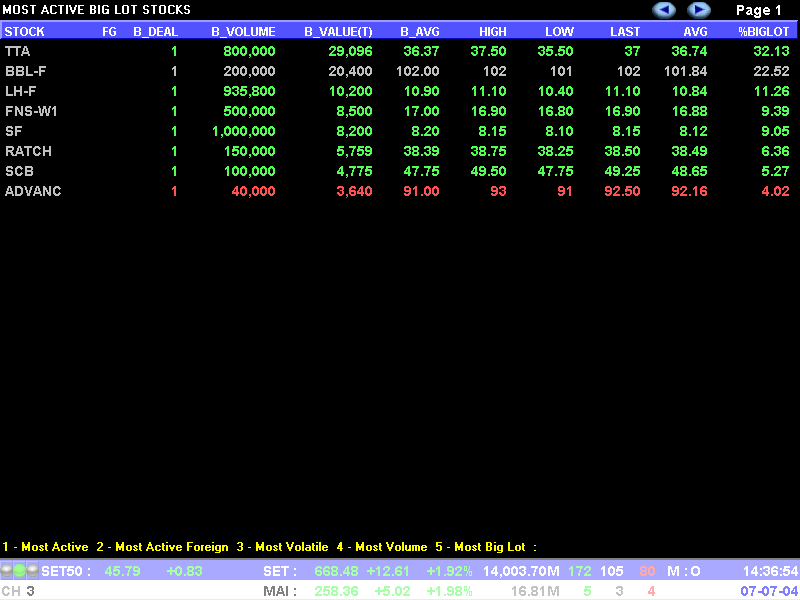
Task: Click the SET50 index value 45.79
Action: pyautogui.click(x=122, y=571)
